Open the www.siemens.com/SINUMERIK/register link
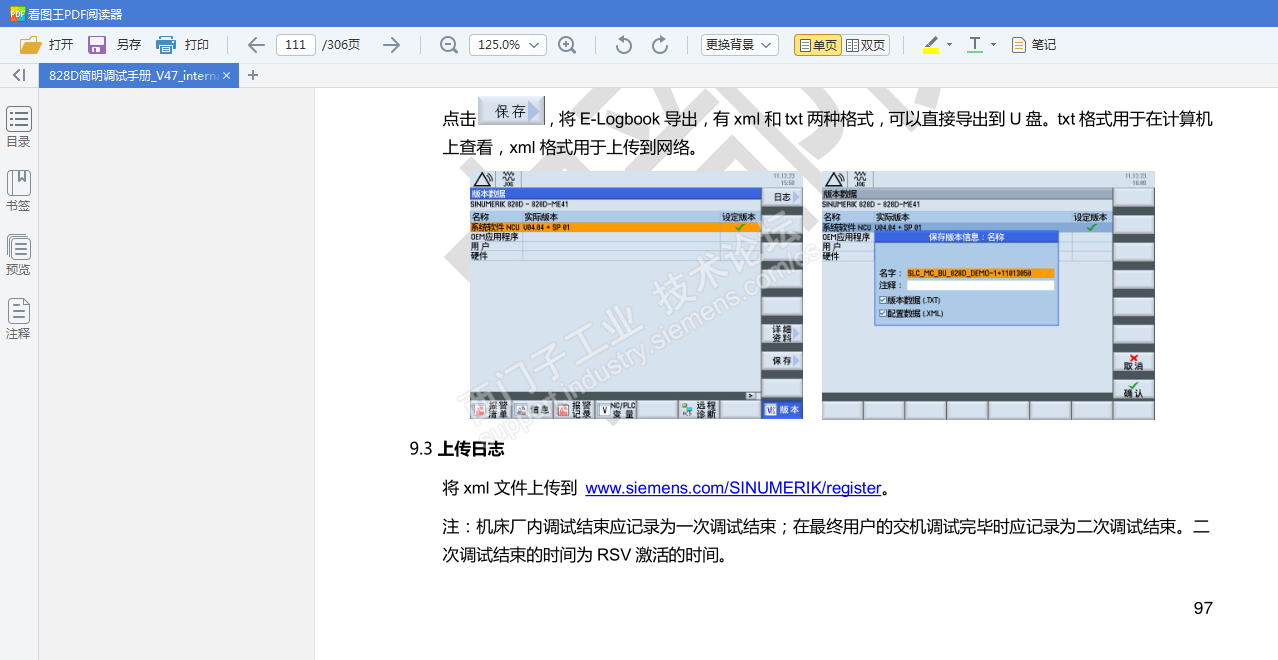This screenshot has width=1278, height=660. tap(733, 488)
